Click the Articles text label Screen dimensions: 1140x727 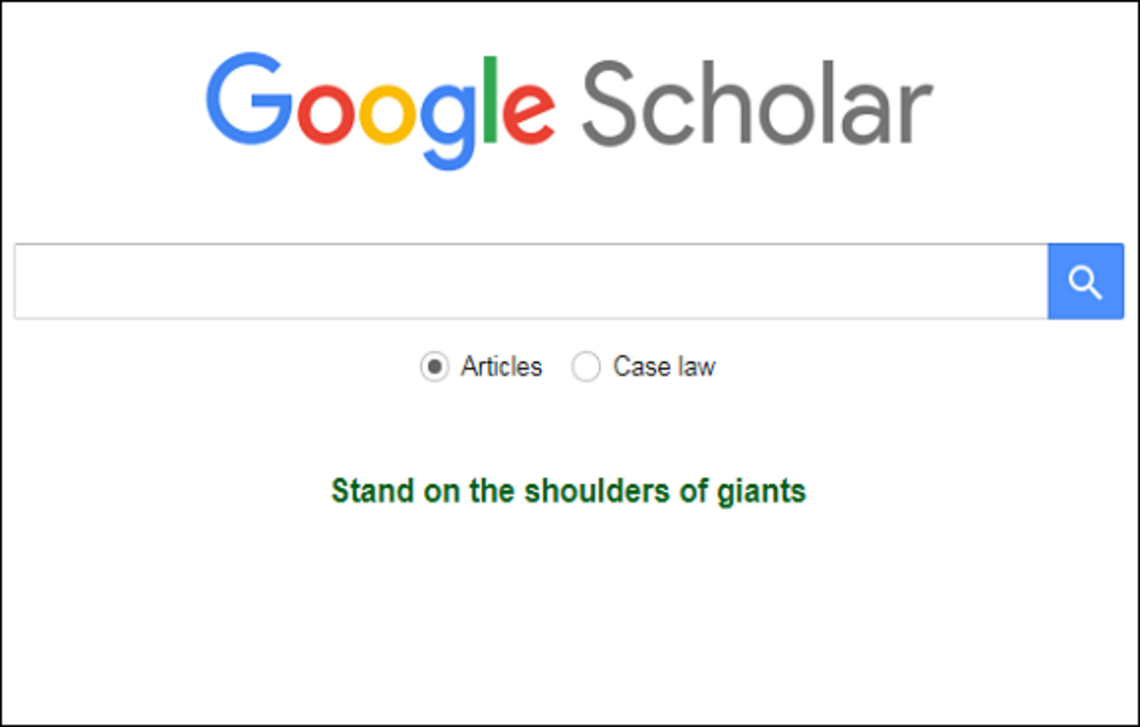[502, 366]
